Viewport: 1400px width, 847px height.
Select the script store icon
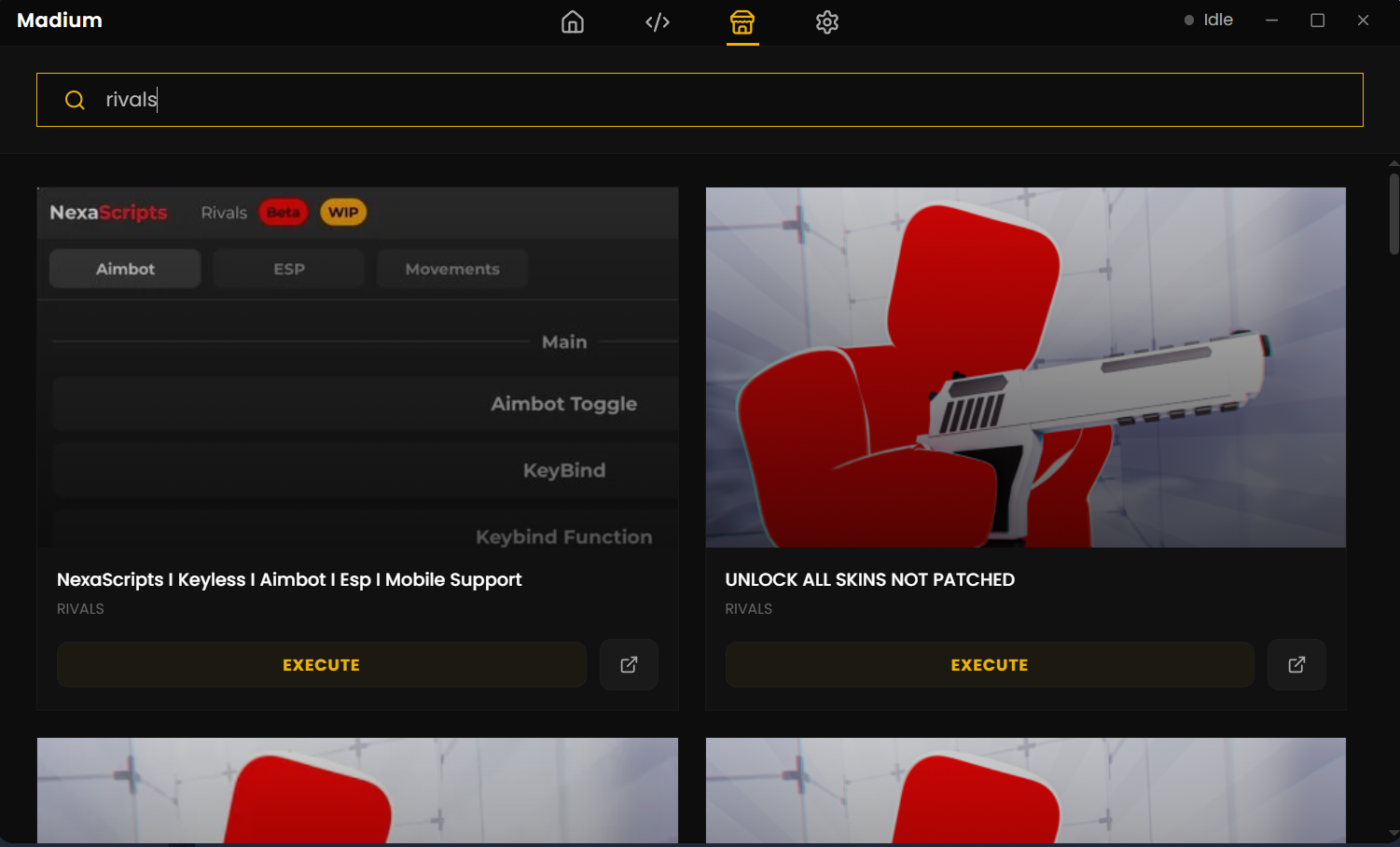(x=742, y=21)
